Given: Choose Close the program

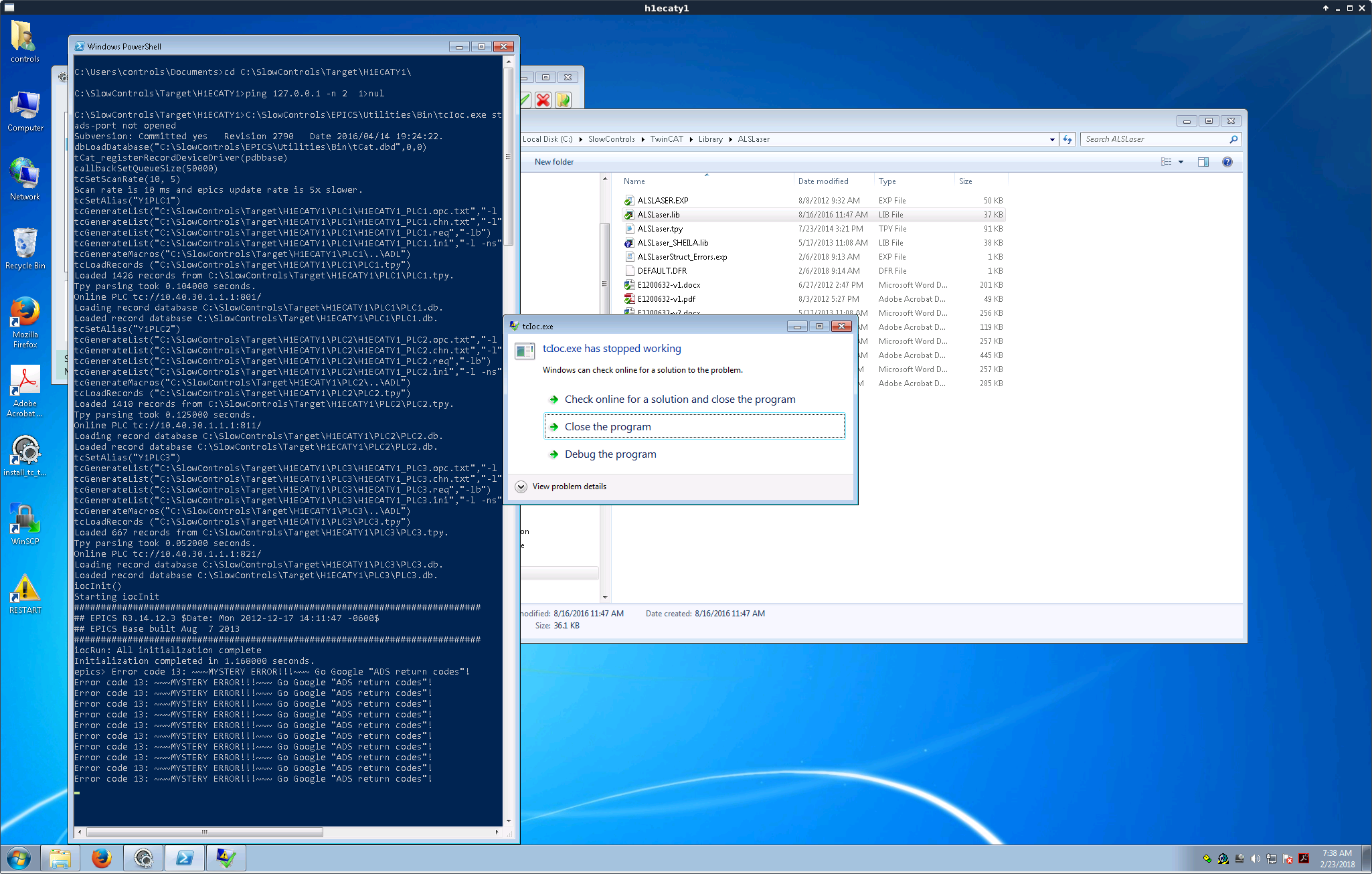Looking at the screenshot, I should click(x=694, y=427).
